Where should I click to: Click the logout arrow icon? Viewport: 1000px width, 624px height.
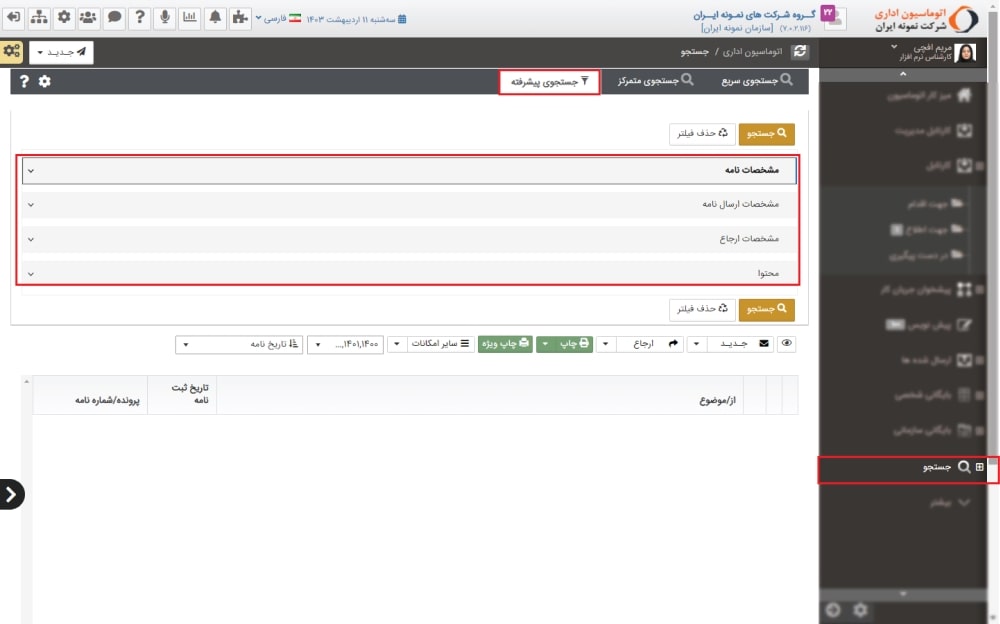click(13, 18)
